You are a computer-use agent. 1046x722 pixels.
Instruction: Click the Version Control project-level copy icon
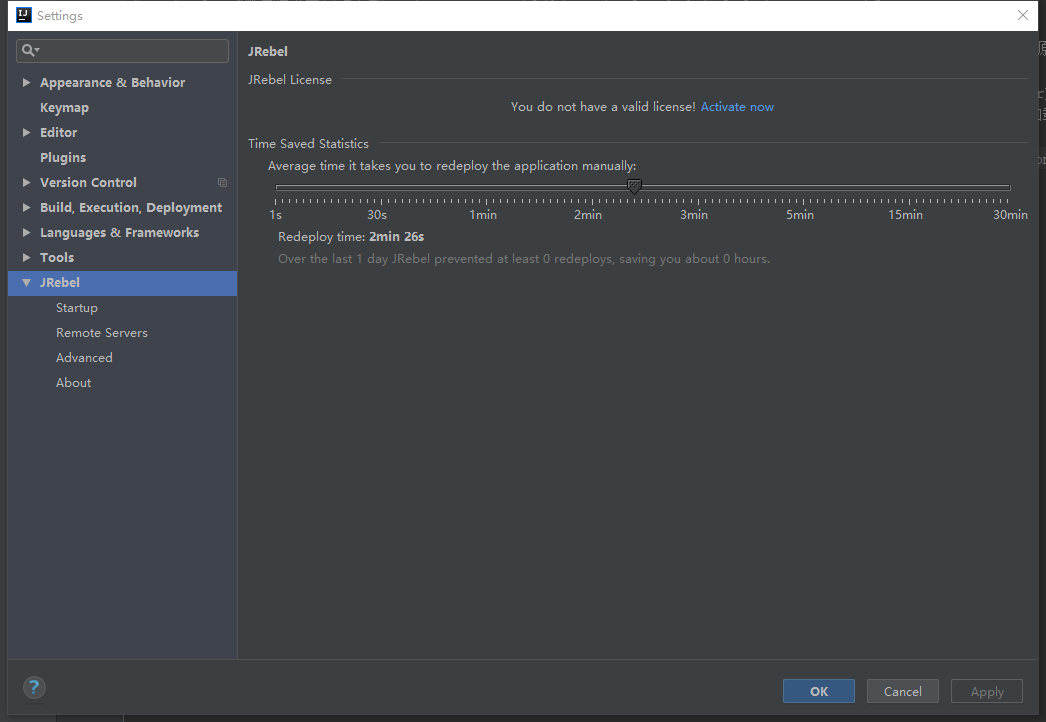pyautogui.click(x=222, y=182)
